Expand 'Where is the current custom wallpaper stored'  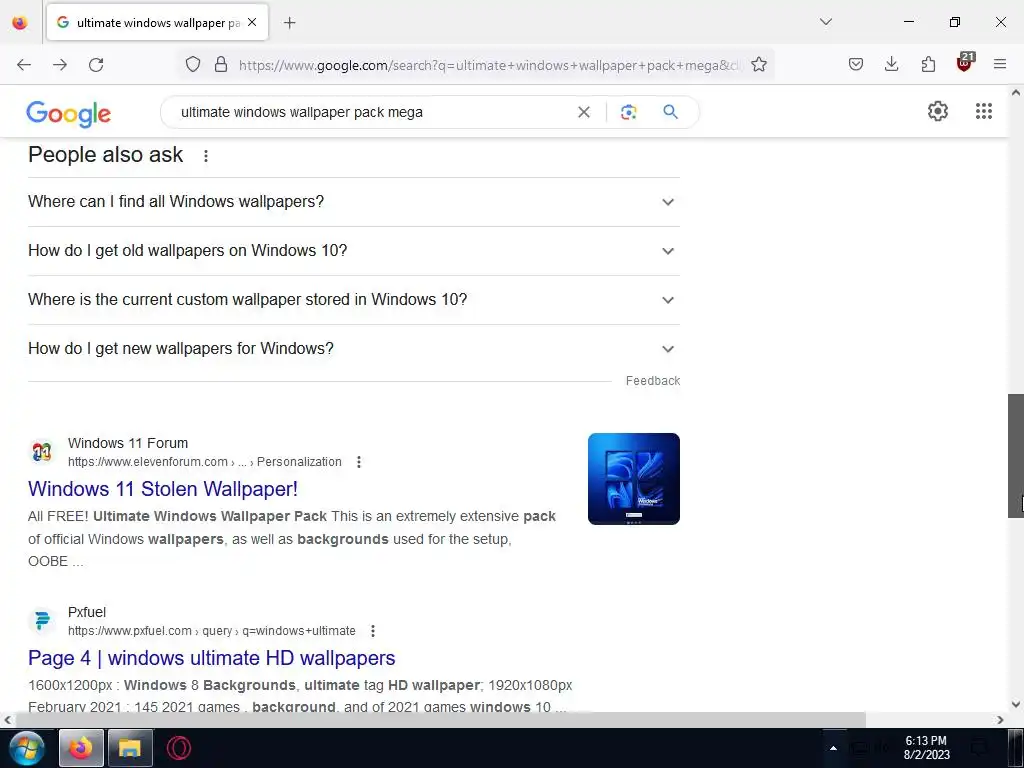click(353, 300)
